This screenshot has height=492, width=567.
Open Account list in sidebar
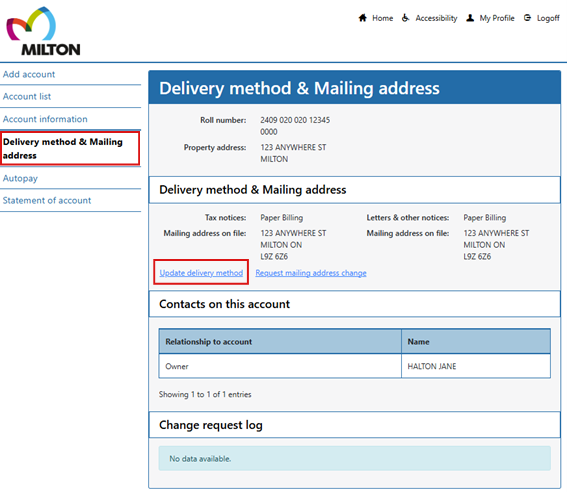pyautogui.click(x=27, y=97)
